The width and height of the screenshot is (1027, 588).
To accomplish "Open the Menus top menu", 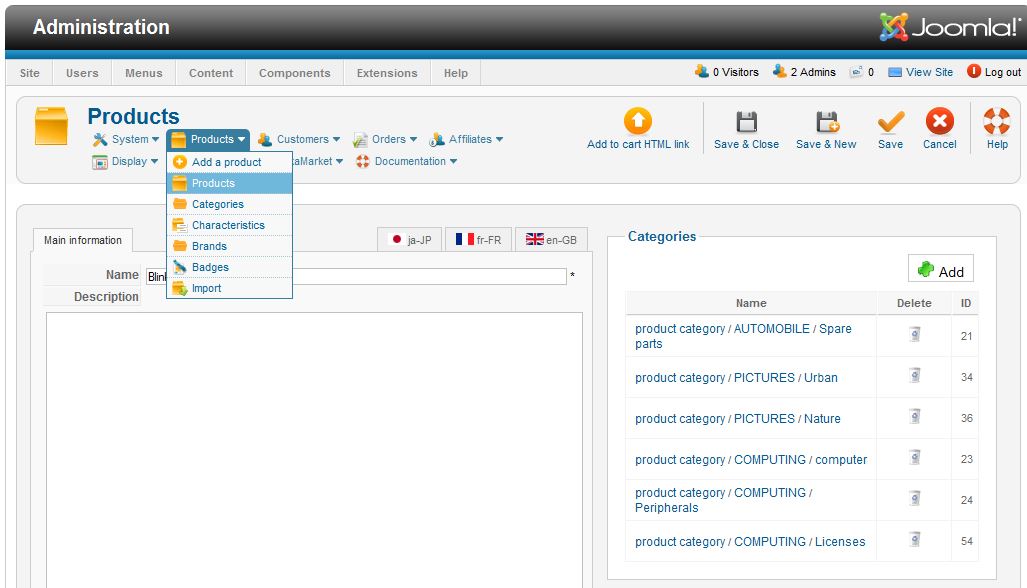I will [143, 73].
